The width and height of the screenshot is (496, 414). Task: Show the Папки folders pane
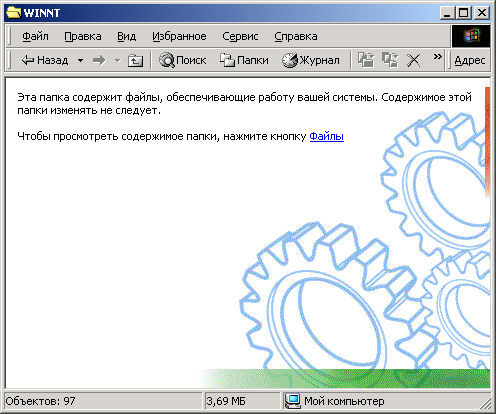point(244,60)
